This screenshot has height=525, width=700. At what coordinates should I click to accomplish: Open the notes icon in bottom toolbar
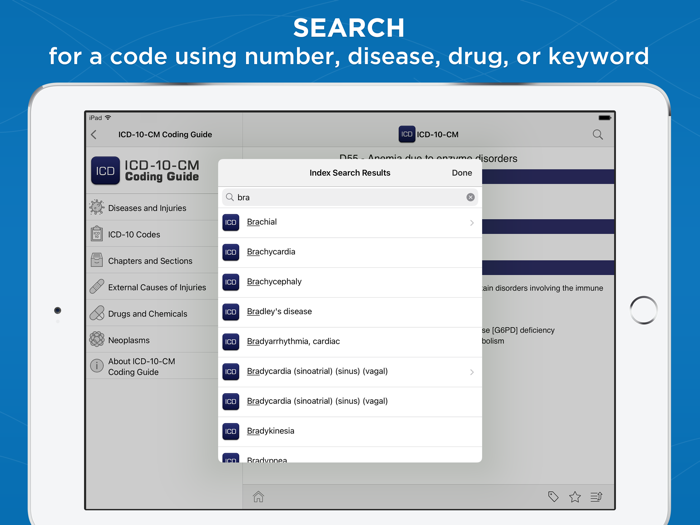tap(596, 496)
